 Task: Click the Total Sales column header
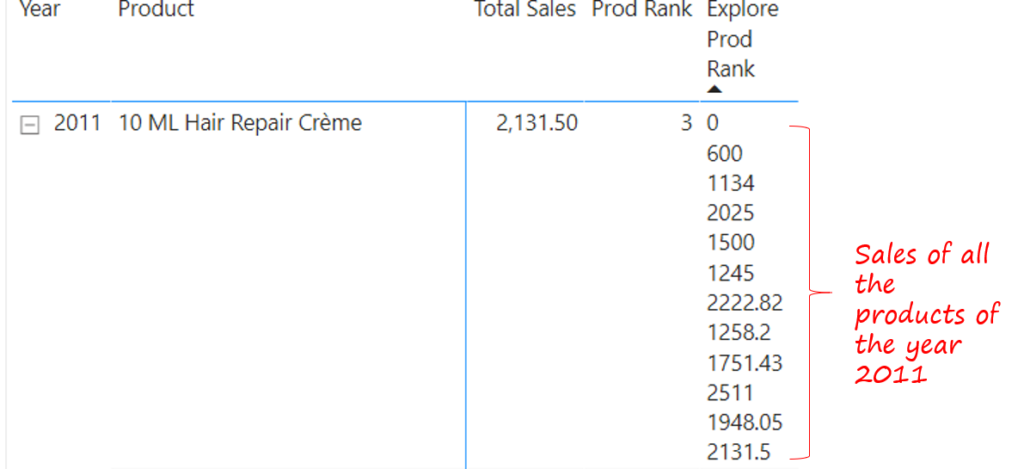pos(525,10)
